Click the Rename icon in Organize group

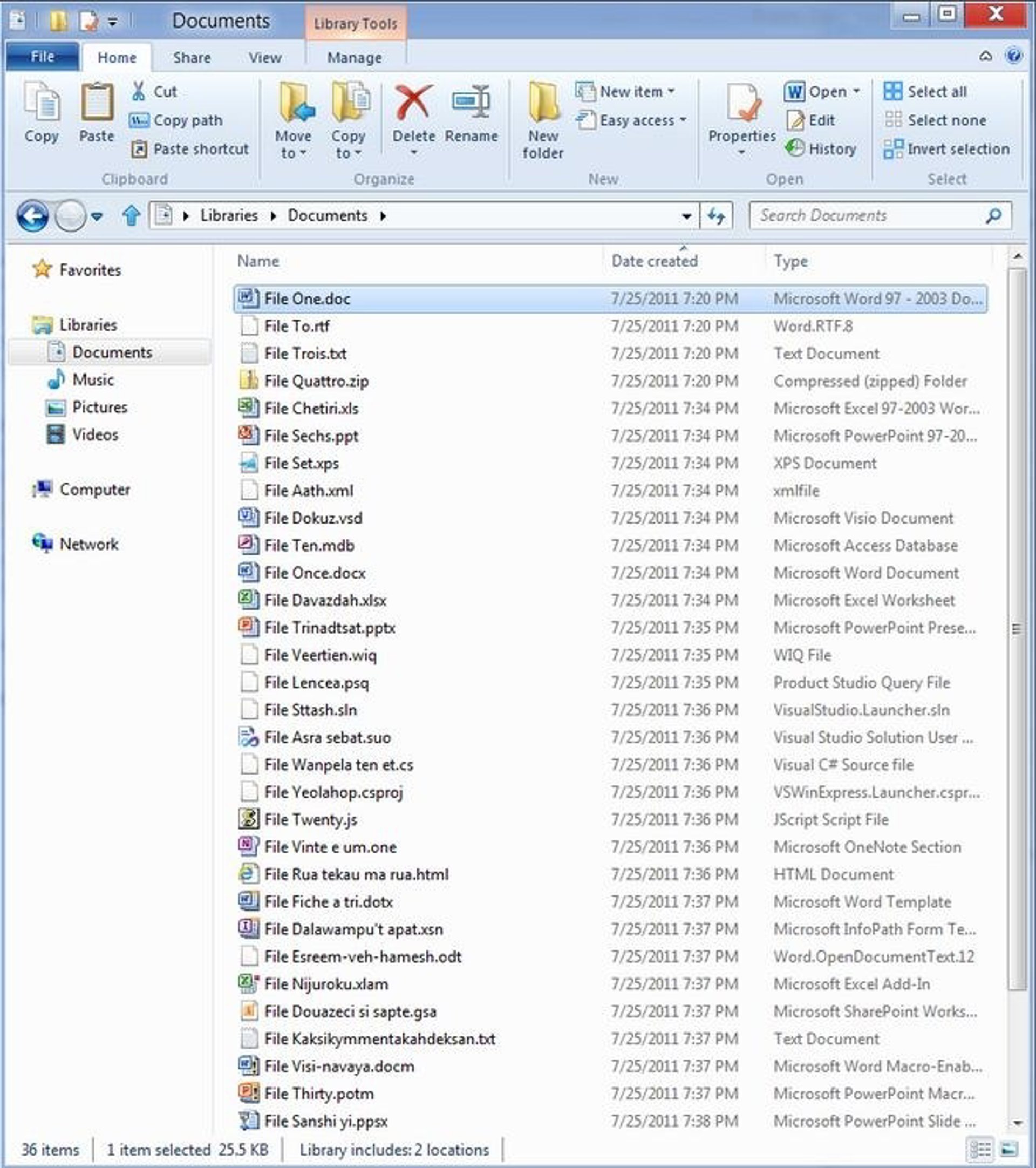471,103
